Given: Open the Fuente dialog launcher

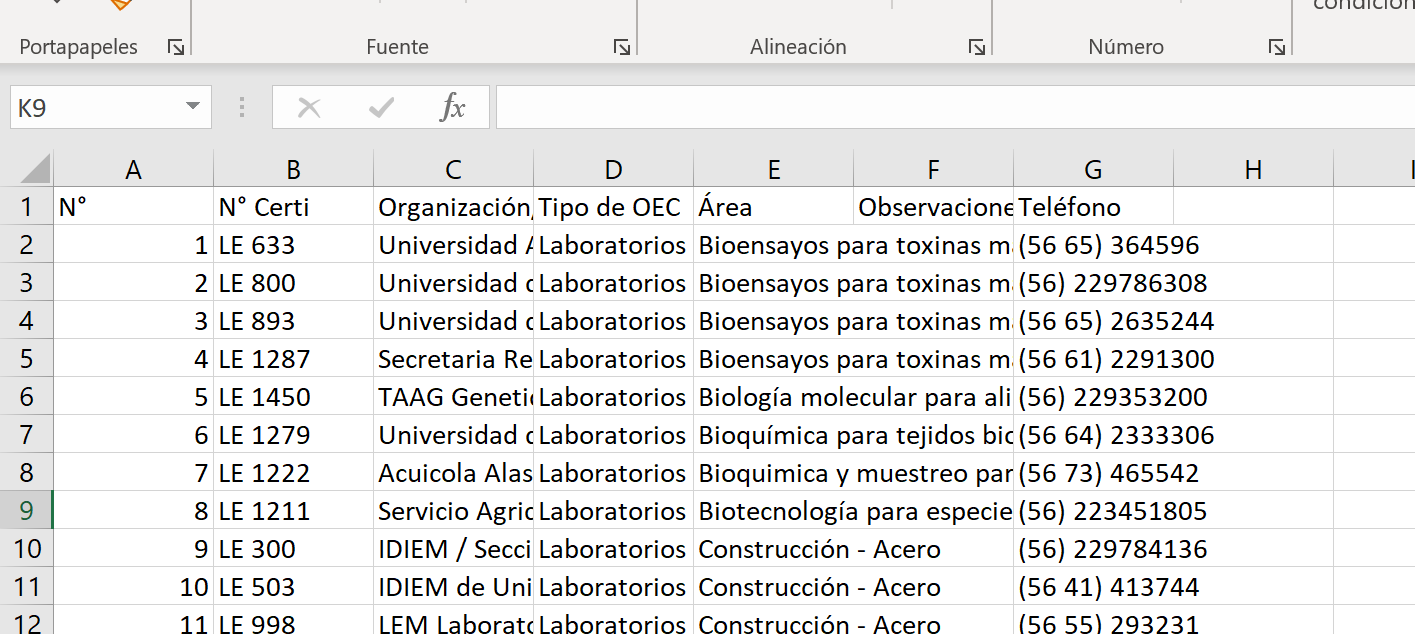Looking at the screenshot, I should tap(622, 47).
